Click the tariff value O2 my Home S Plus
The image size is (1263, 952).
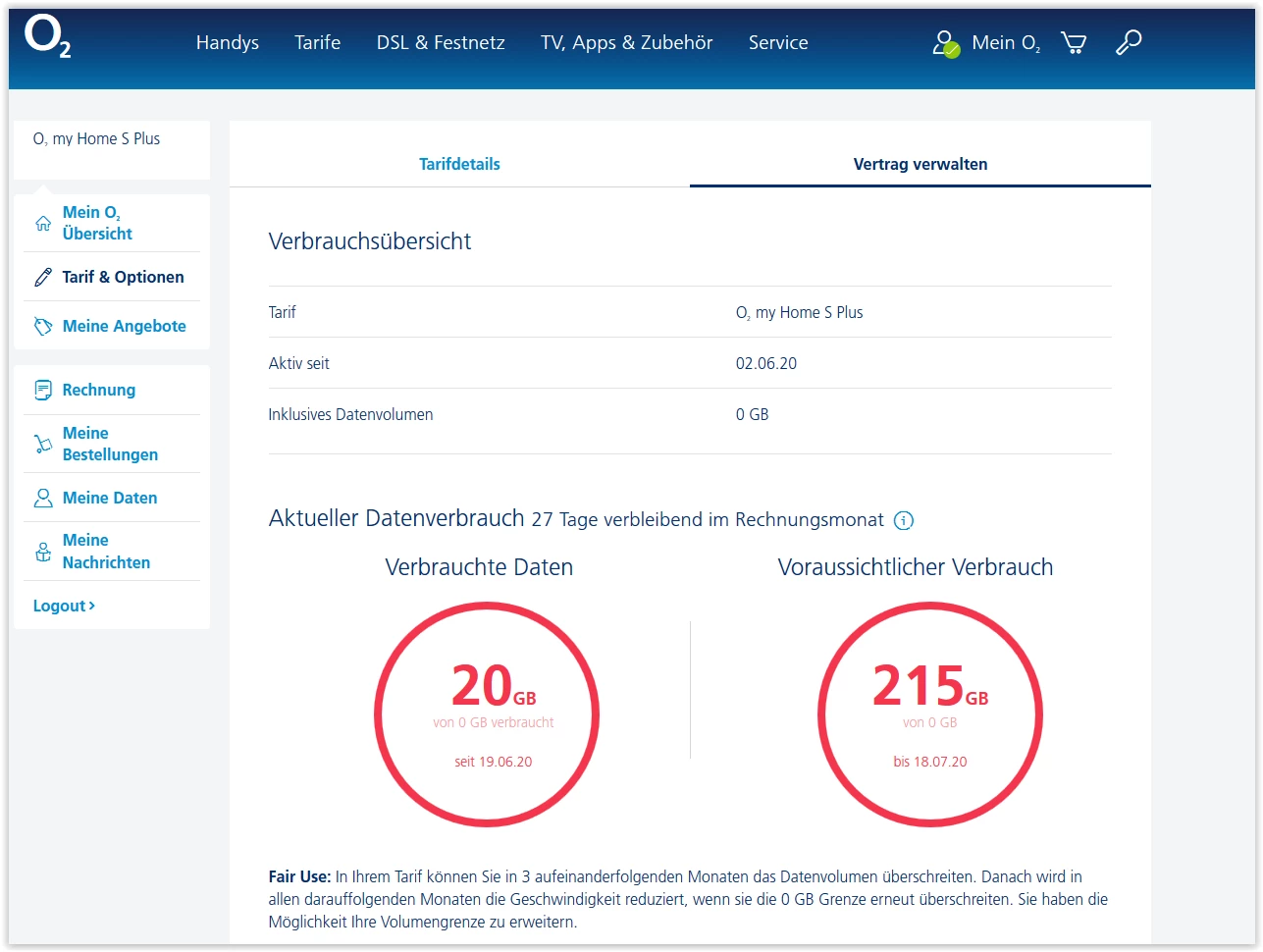click(x=800, y=312)
